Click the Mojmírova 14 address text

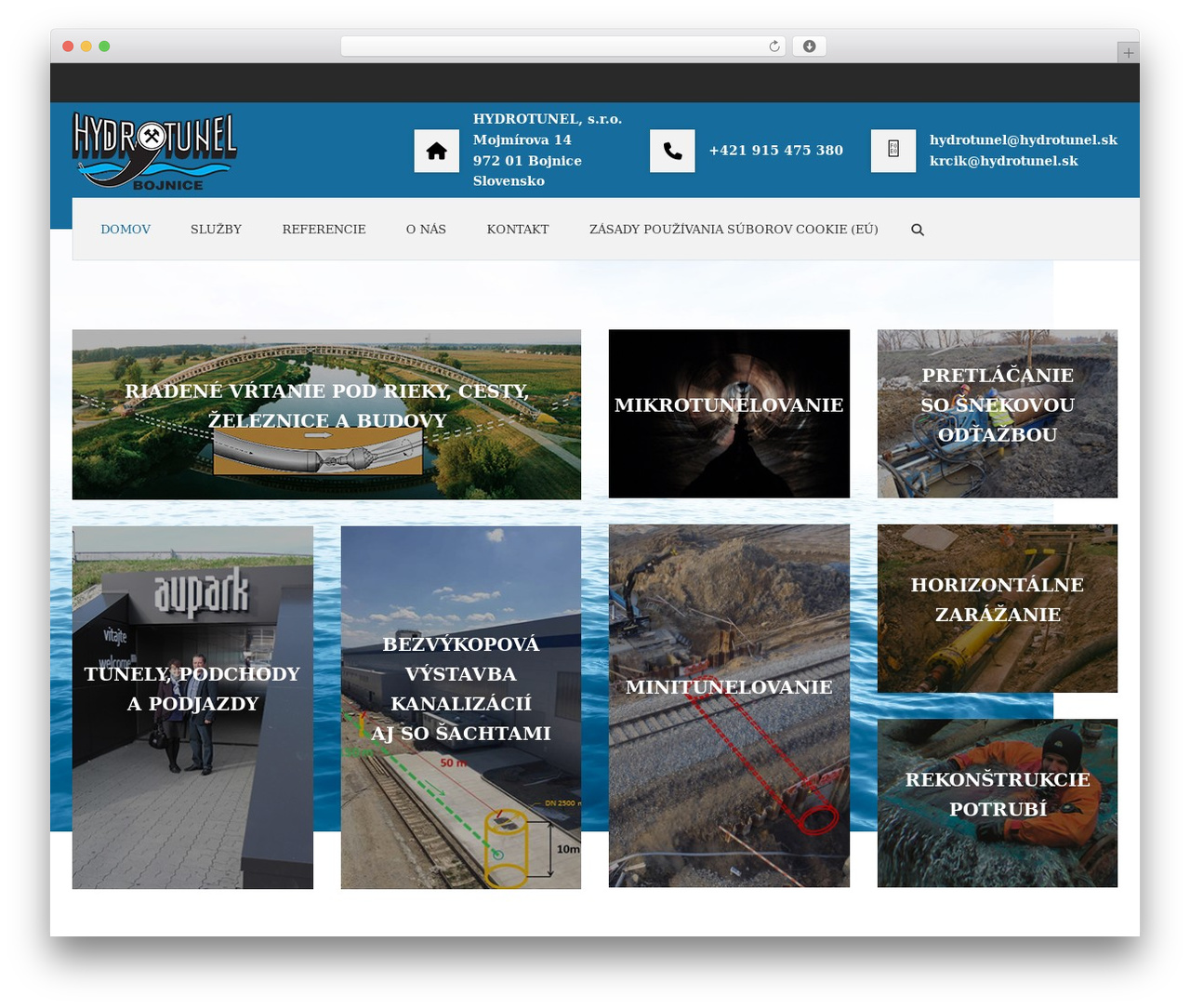tap(522, 139)
